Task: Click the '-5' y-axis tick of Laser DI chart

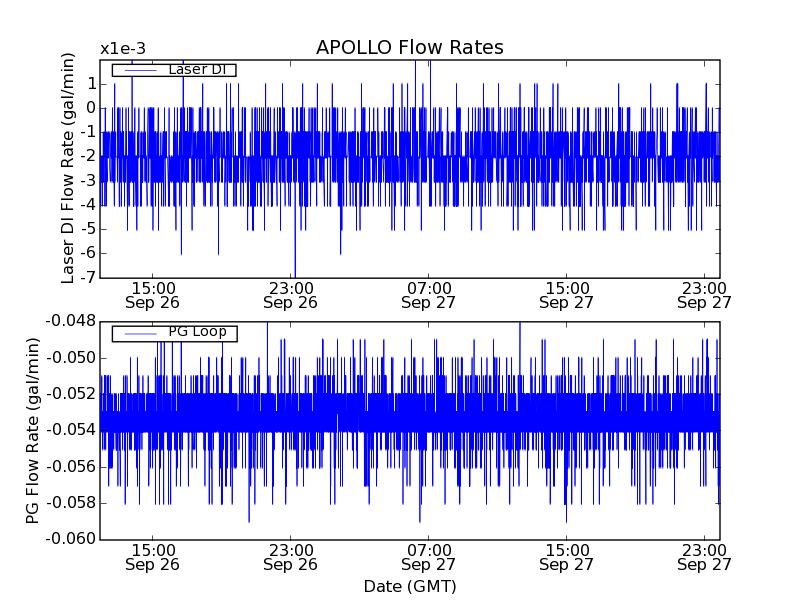Action: click(x=88, y=229)
